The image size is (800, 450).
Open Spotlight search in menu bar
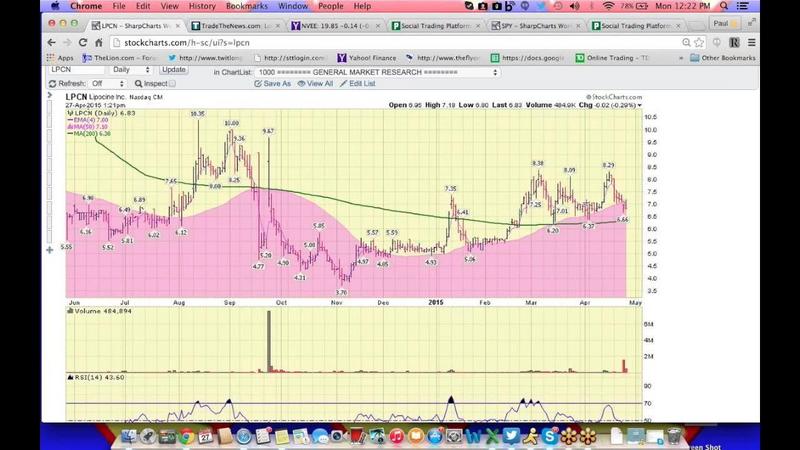[x=723, y=6]
